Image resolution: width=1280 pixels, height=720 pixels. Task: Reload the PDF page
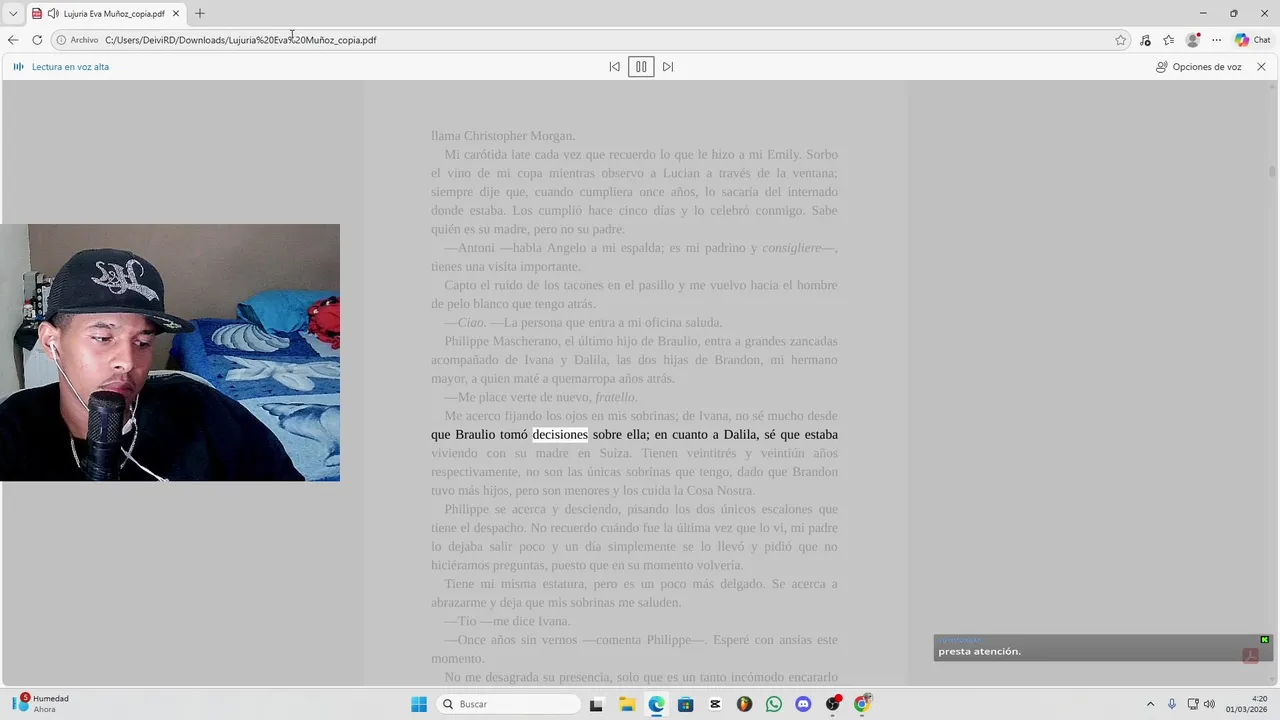[x=37, y=40]
